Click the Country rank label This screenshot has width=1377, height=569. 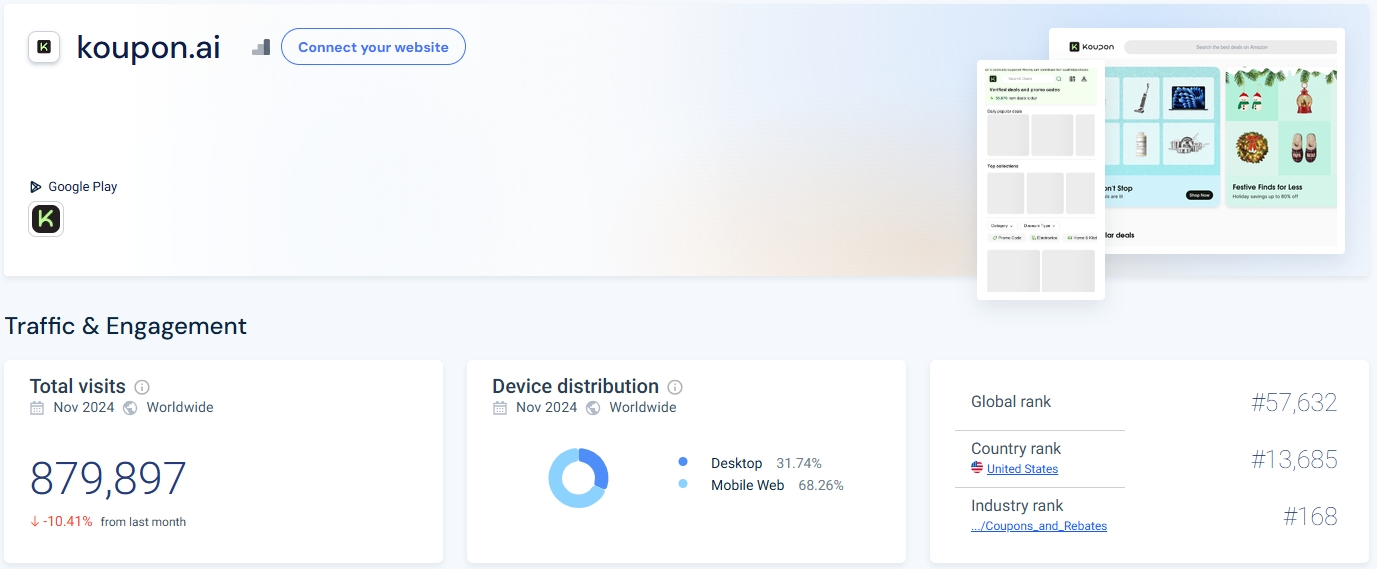(x=1016, y=448)
